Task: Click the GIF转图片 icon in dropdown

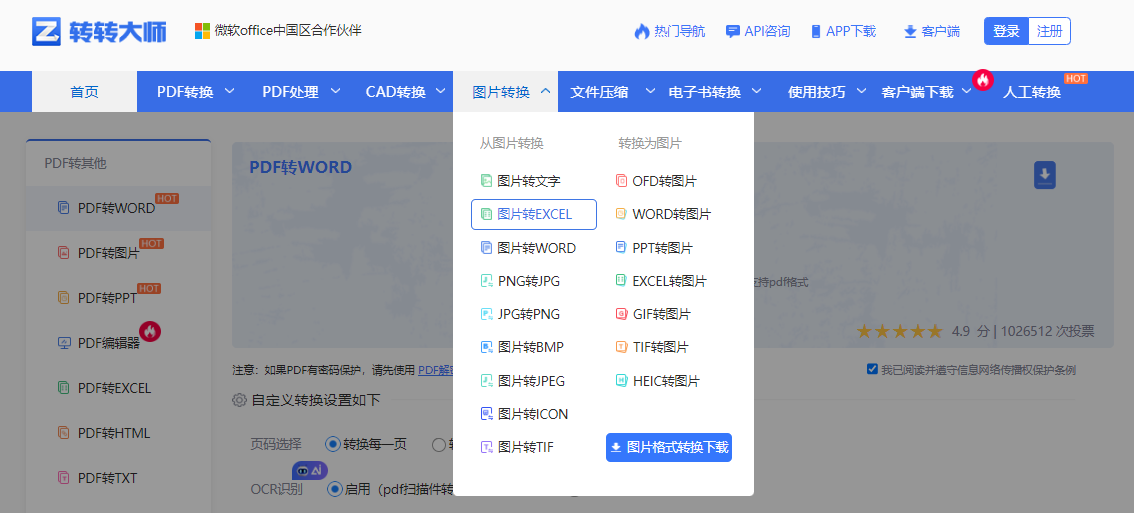Action: pos(621,314)
